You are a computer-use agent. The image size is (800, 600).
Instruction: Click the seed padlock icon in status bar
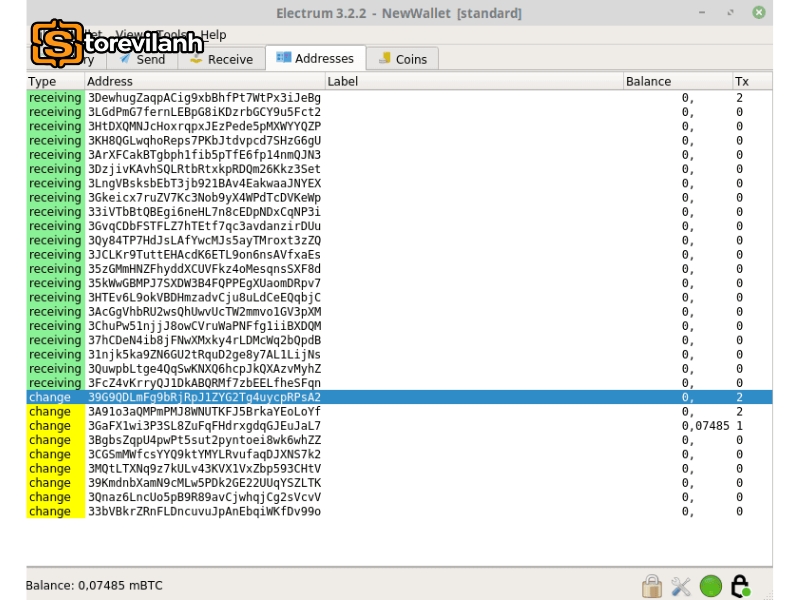tap(740, 586)
